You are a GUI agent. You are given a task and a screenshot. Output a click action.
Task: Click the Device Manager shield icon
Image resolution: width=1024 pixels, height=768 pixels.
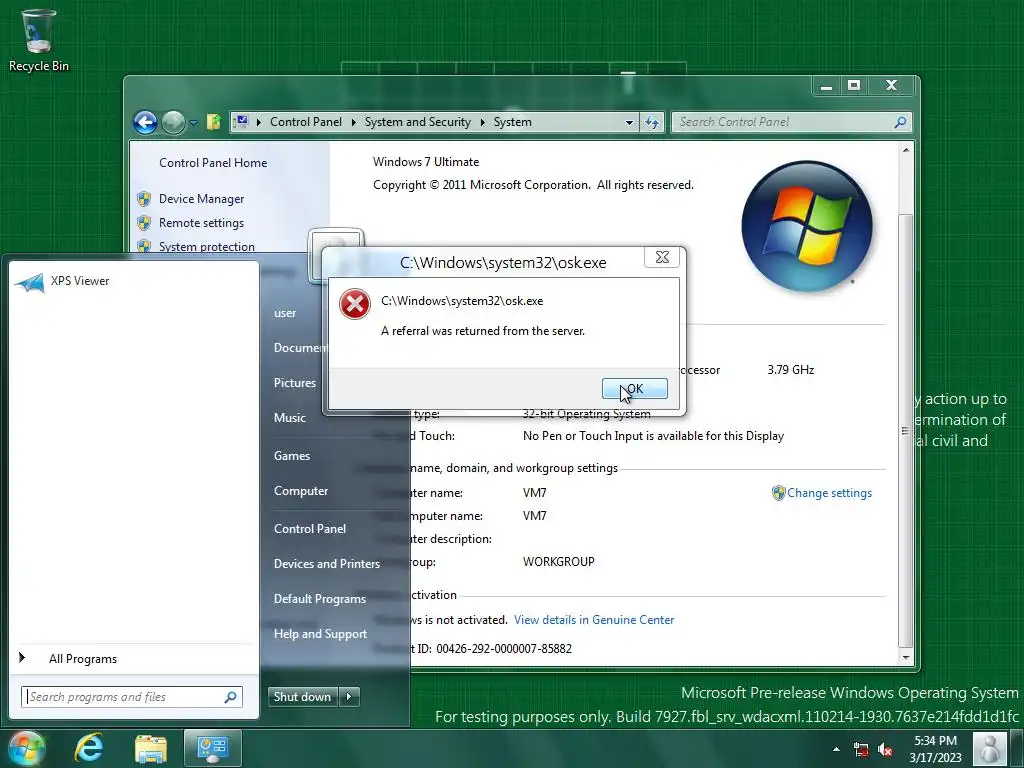tap(144, 199)
